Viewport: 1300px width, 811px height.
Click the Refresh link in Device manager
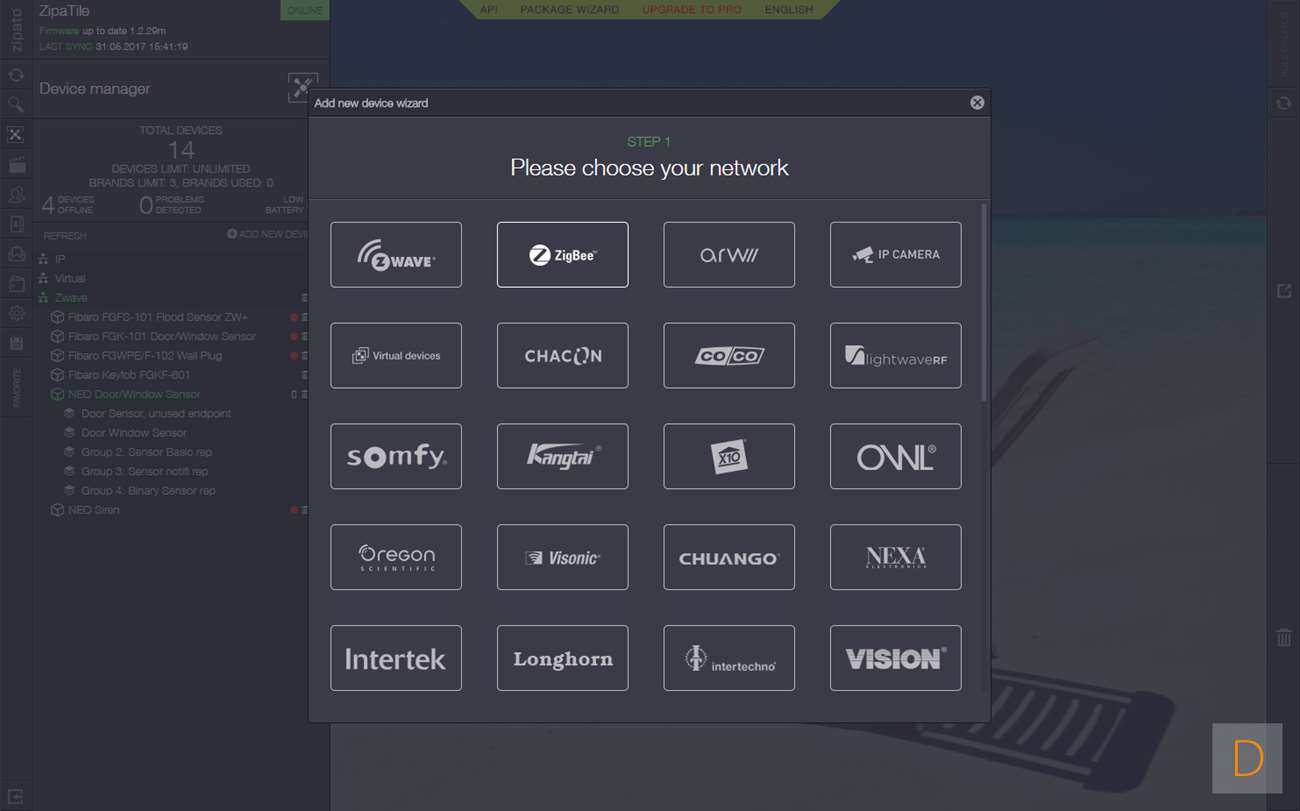coord(65,236)
